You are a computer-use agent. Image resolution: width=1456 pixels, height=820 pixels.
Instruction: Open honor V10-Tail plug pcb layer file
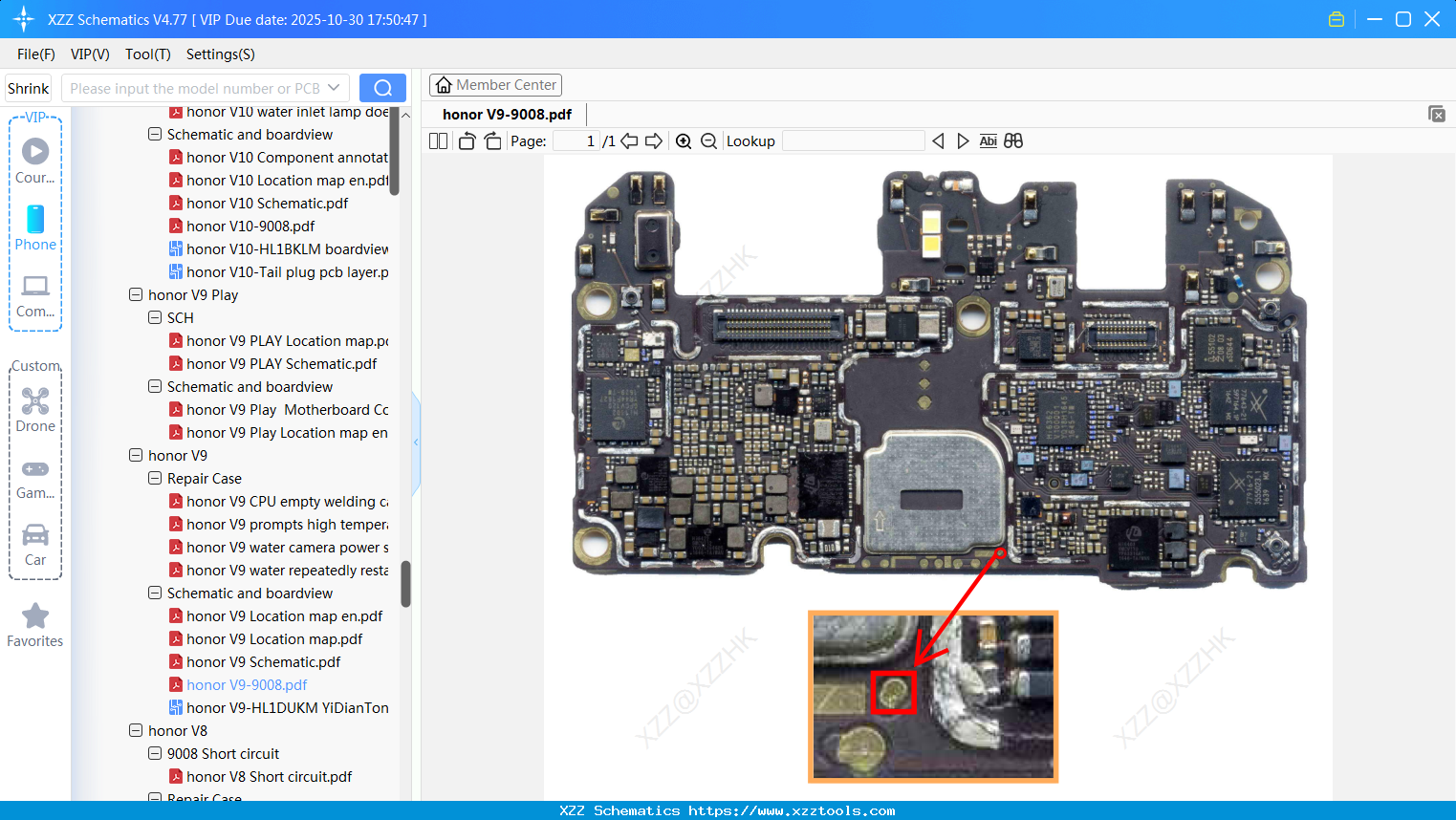click(x=279, y=272)
